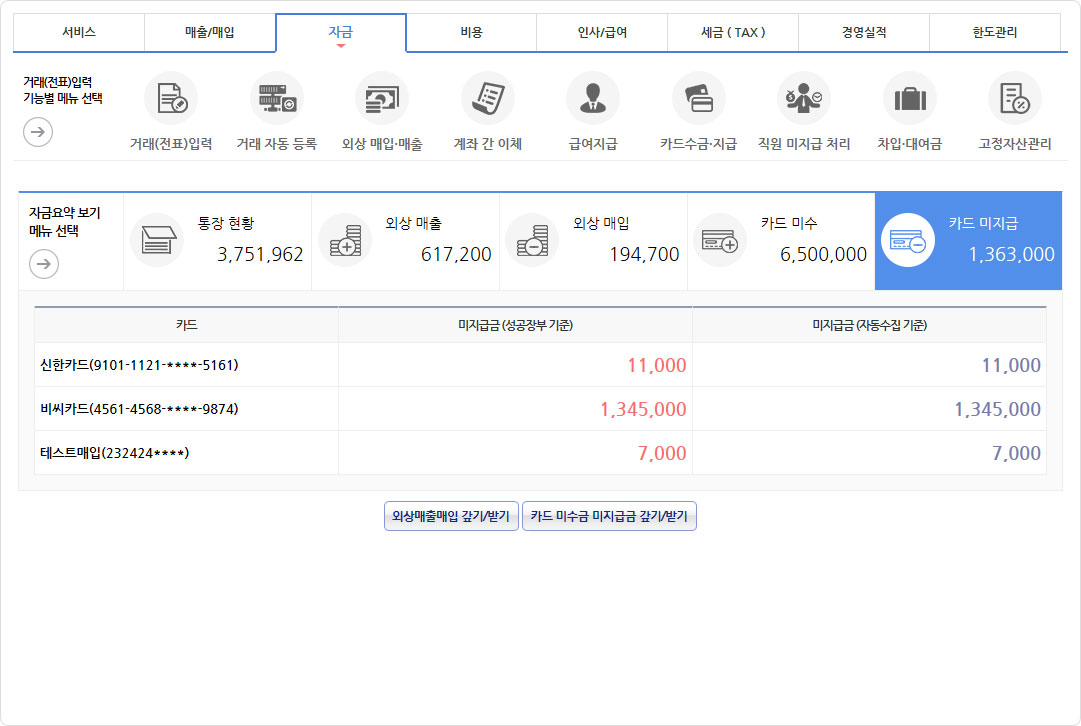Image resolution: width=1081 pixels, height=726 pixels.
Task: Click the 미지급금 (성공장부 기준) column header
Action: pos(515,325)
